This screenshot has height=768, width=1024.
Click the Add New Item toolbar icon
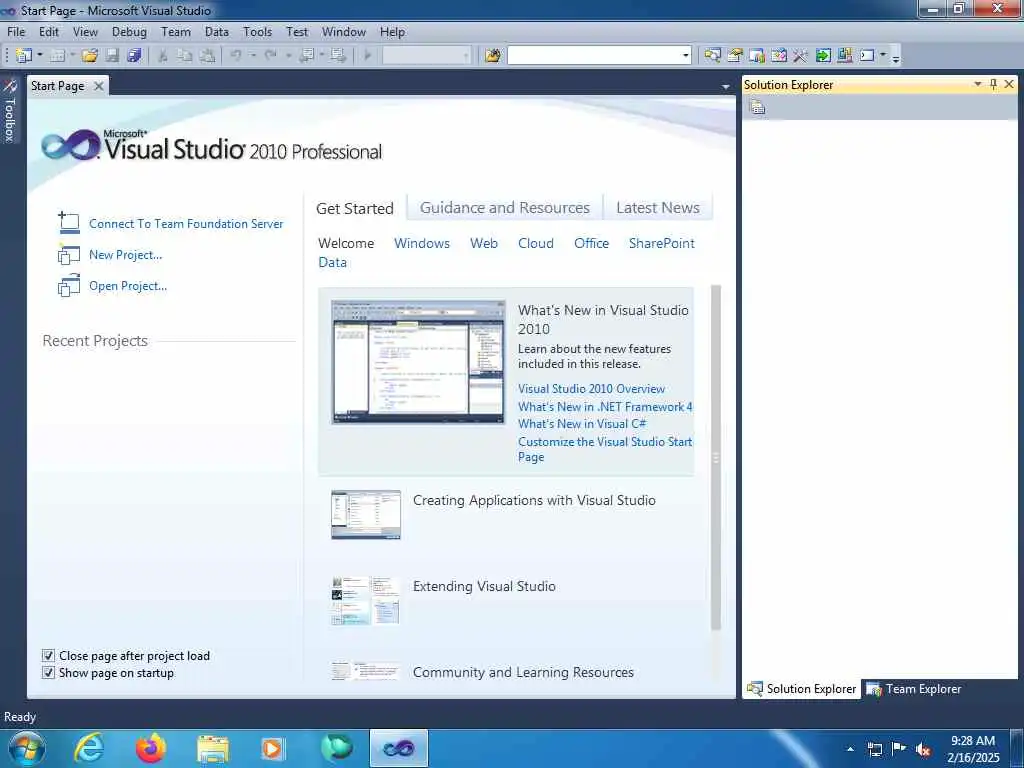pyautogui.click(x=57, y=56)
